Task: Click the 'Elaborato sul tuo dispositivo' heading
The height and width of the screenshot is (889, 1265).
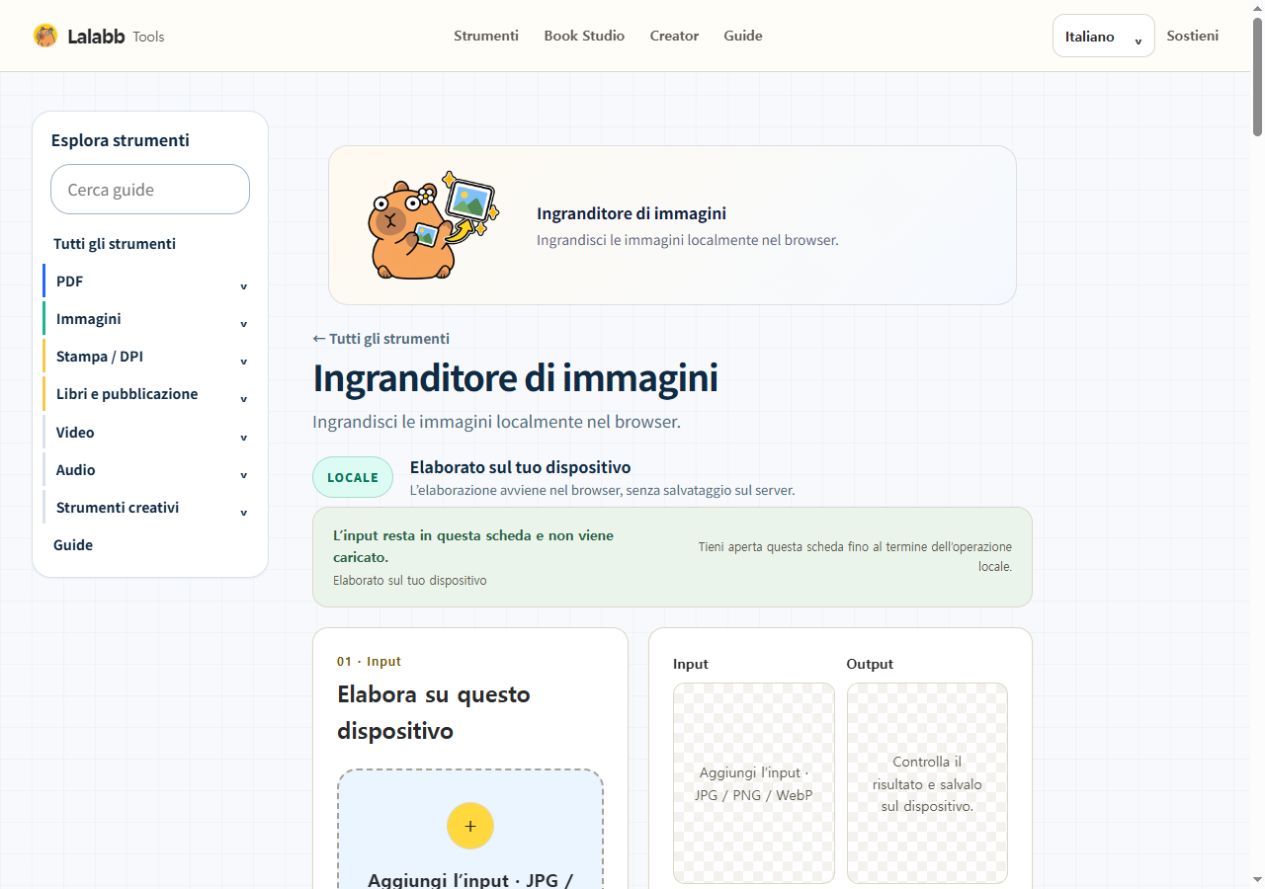Action: [x=520, y=467]
